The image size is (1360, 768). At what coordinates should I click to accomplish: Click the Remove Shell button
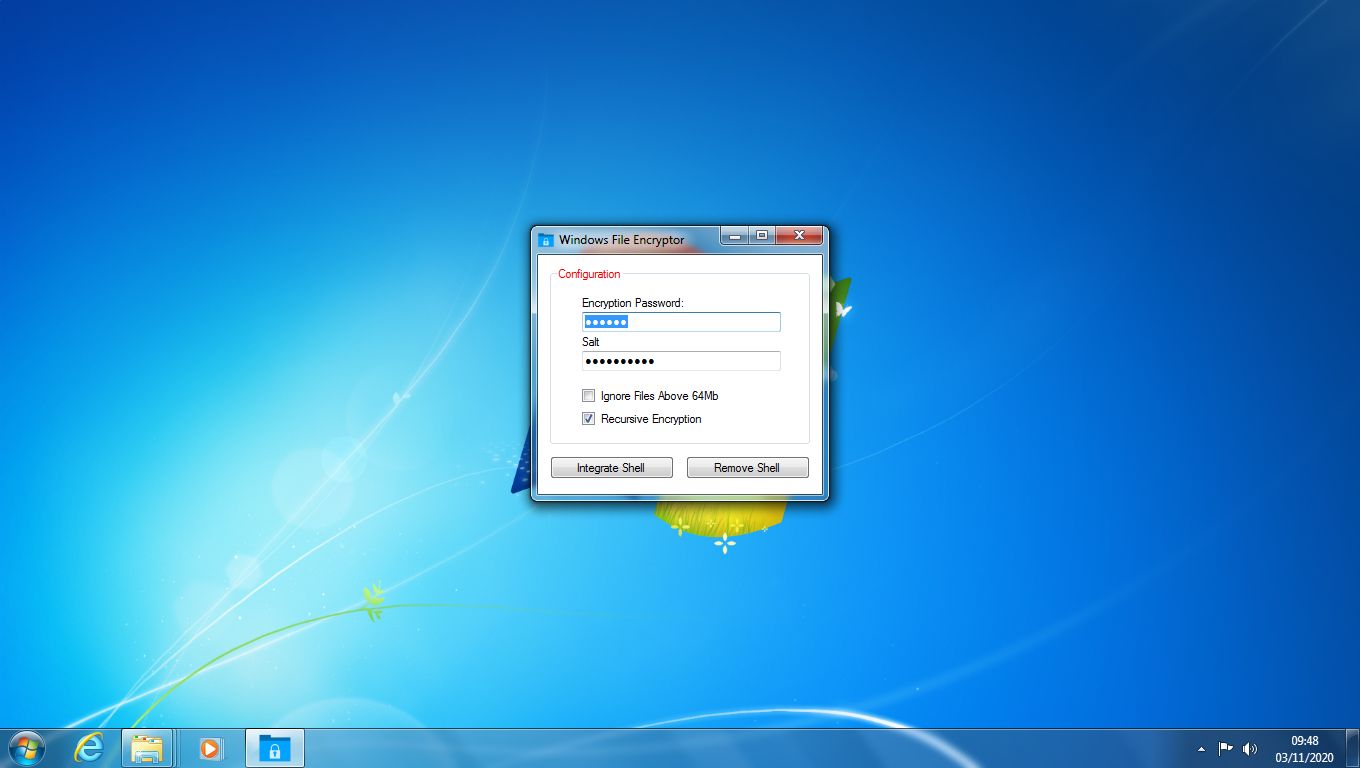click(x=747, y=468)
